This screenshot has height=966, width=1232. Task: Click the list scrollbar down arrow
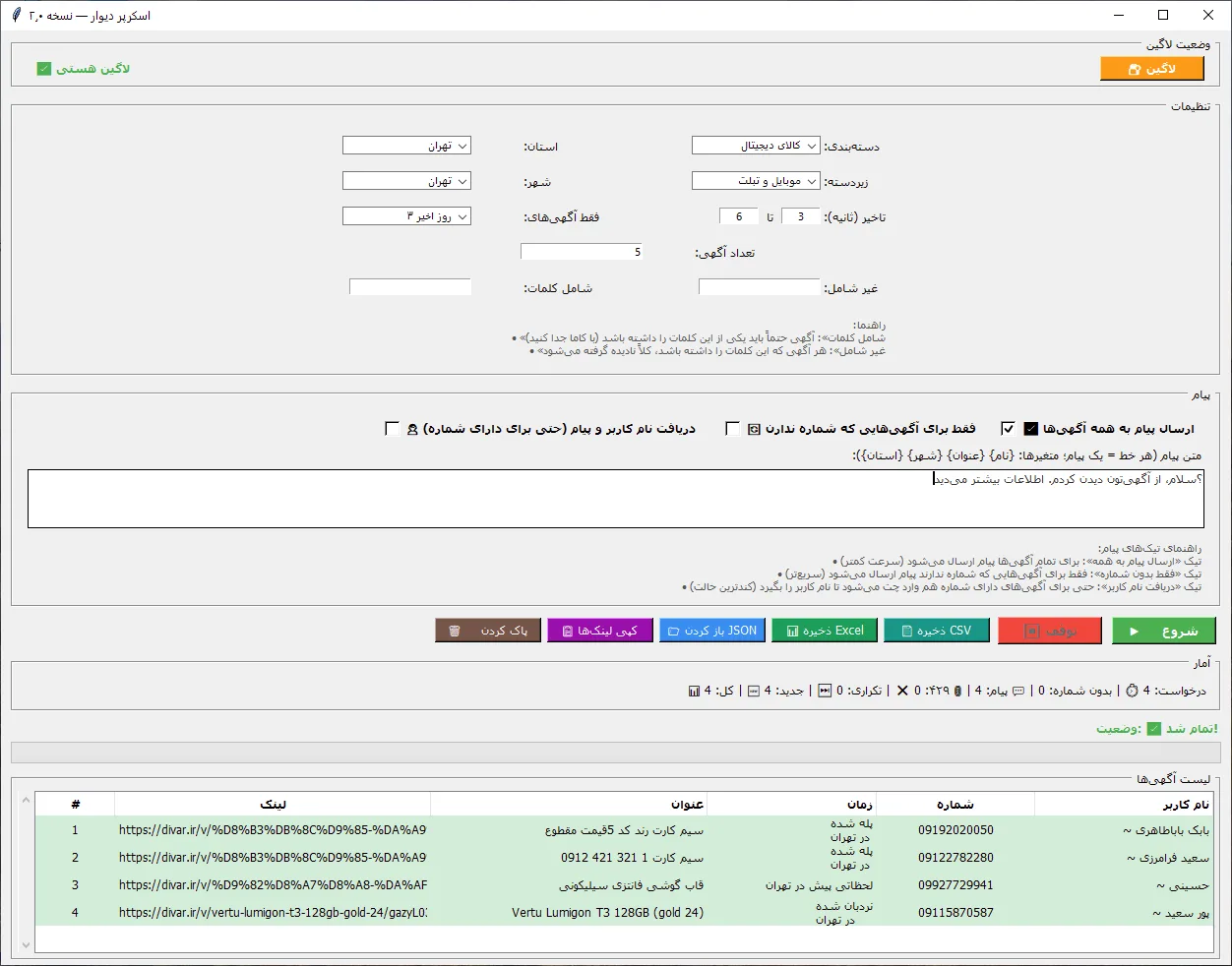pos(26,945)
